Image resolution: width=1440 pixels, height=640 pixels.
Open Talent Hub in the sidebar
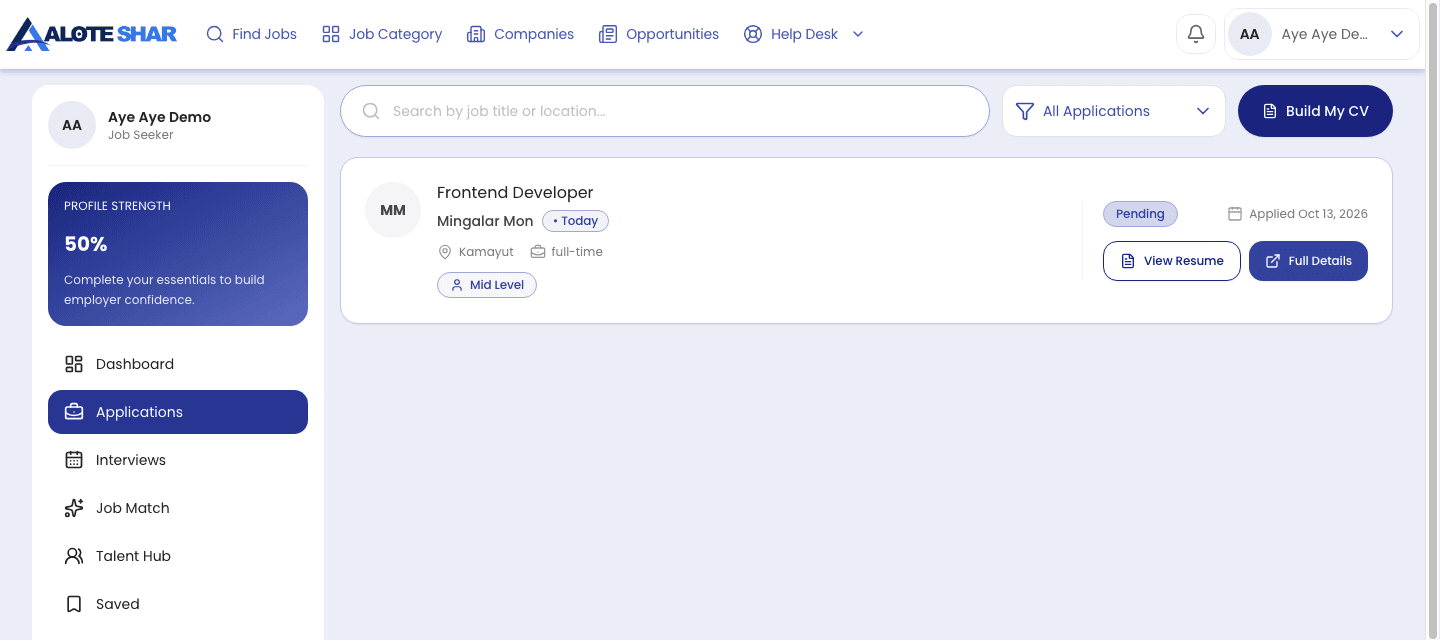click(178, 556)
